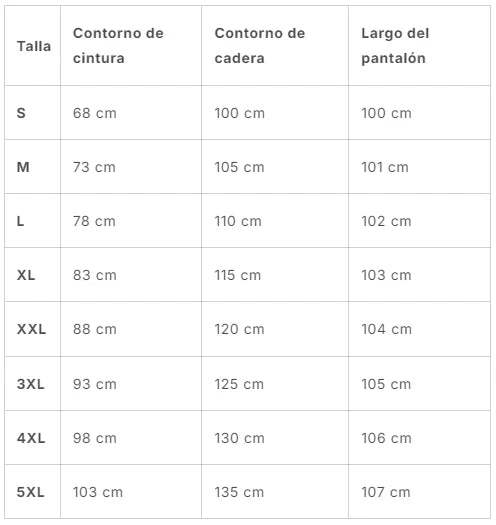Select the XXL size label
This screenshot has height=525, width=496.
tap(31, 329)
